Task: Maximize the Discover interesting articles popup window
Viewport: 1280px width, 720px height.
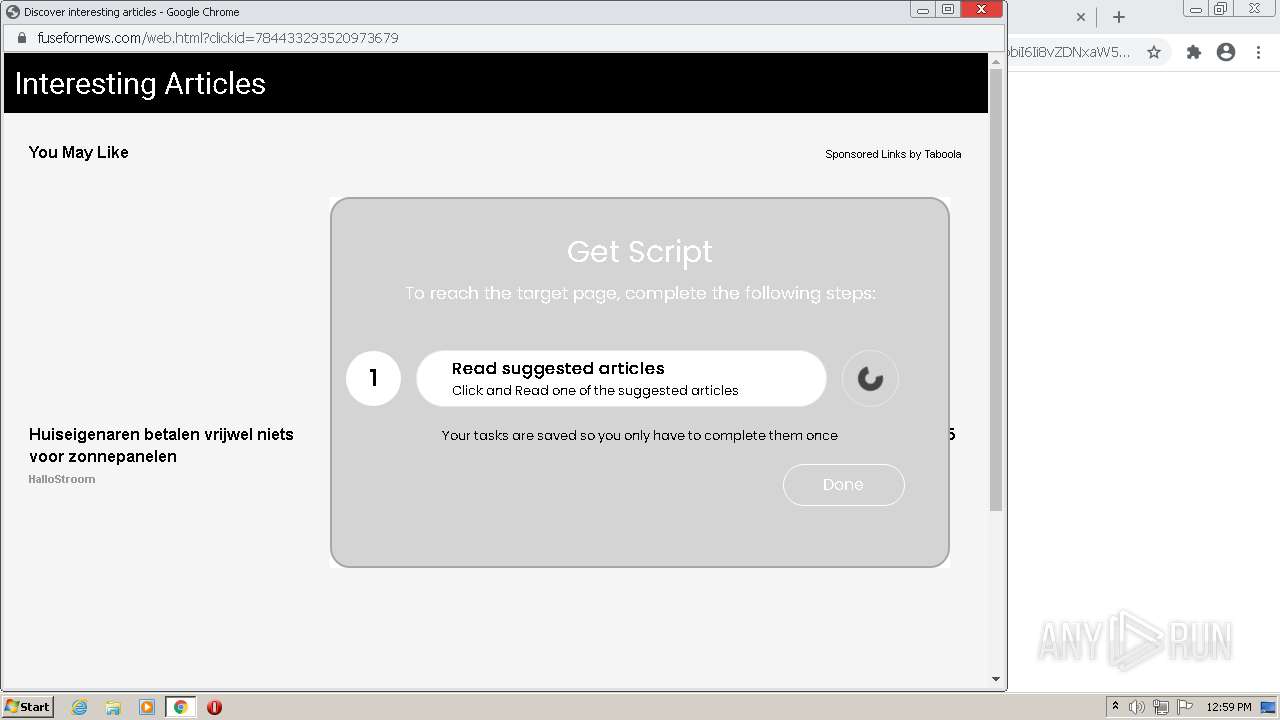Action: [x=948, y=10]
